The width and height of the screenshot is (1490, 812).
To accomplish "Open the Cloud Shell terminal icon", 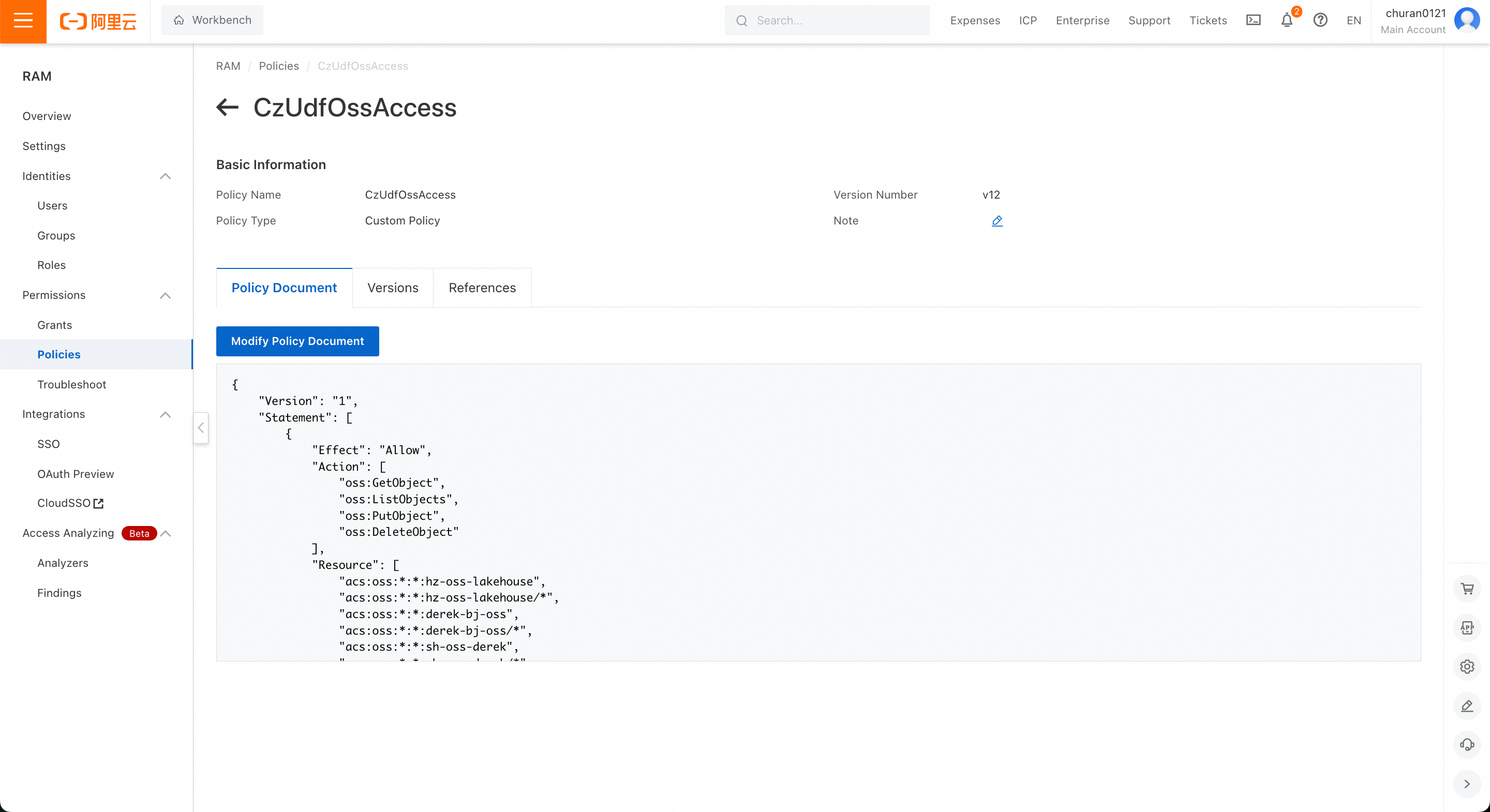I will (x=1254, y=20).
